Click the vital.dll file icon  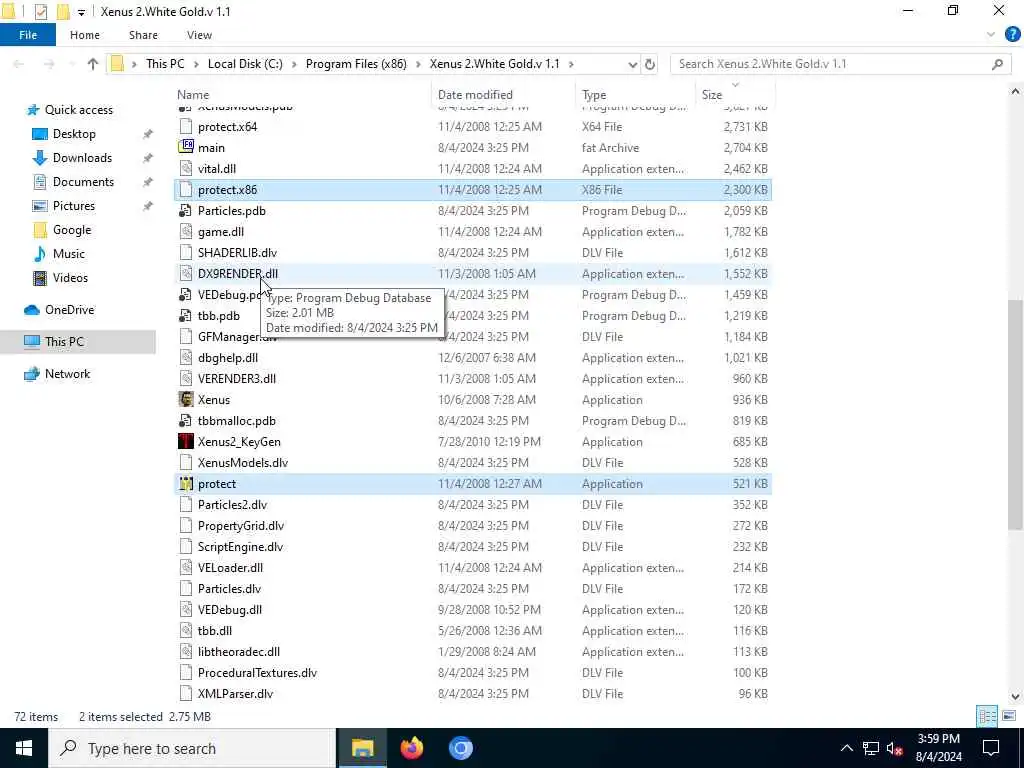point(186,168)
